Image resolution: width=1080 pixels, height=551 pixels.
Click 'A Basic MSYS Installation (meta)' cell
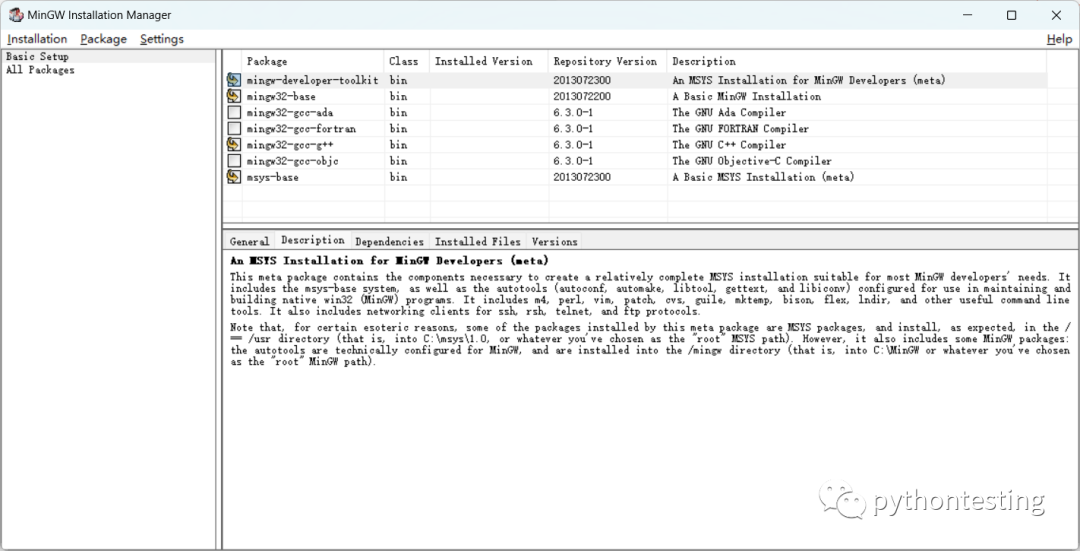point(763,177)
